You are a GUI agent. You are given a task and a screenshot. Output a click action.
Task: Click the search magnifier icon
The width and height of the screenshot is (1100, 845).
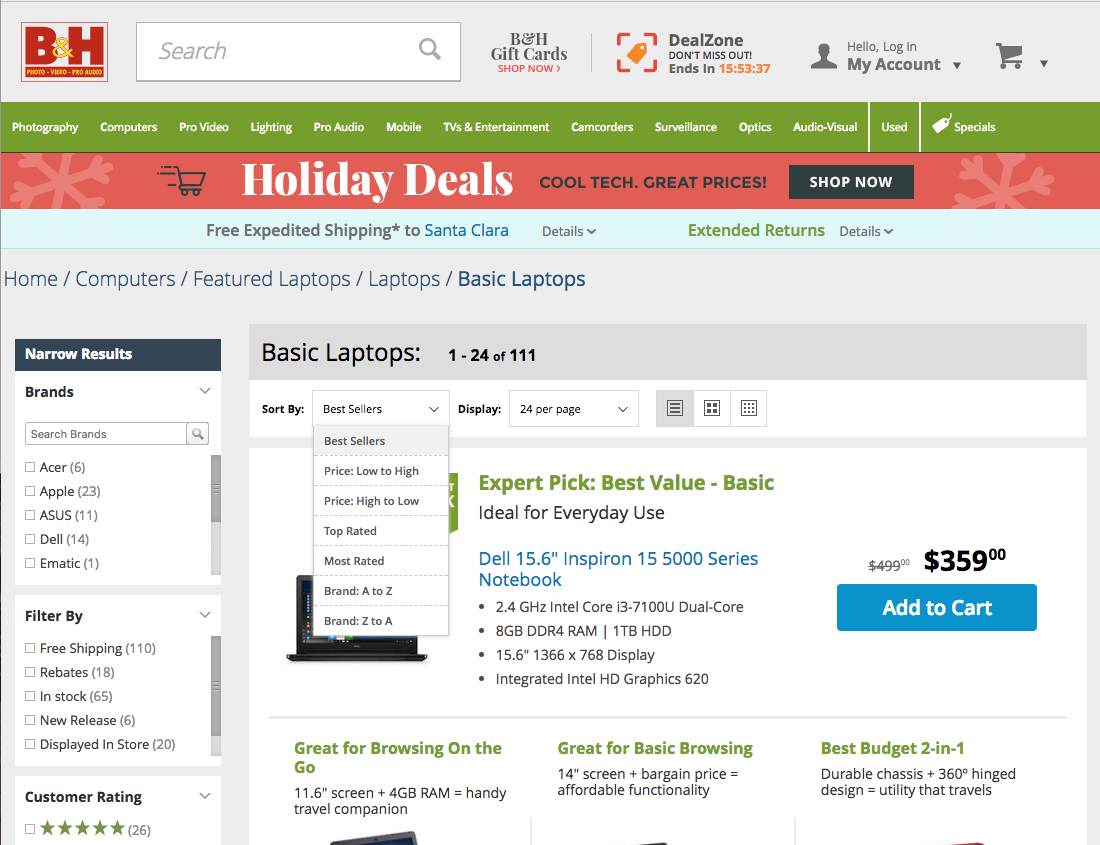[429, 50]
